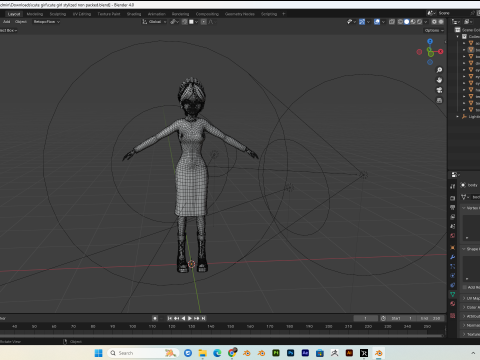Open the Object menu in viewport header
Image resolution: width=480 pixels, height=360 pixels.
(x=21, y=22)
